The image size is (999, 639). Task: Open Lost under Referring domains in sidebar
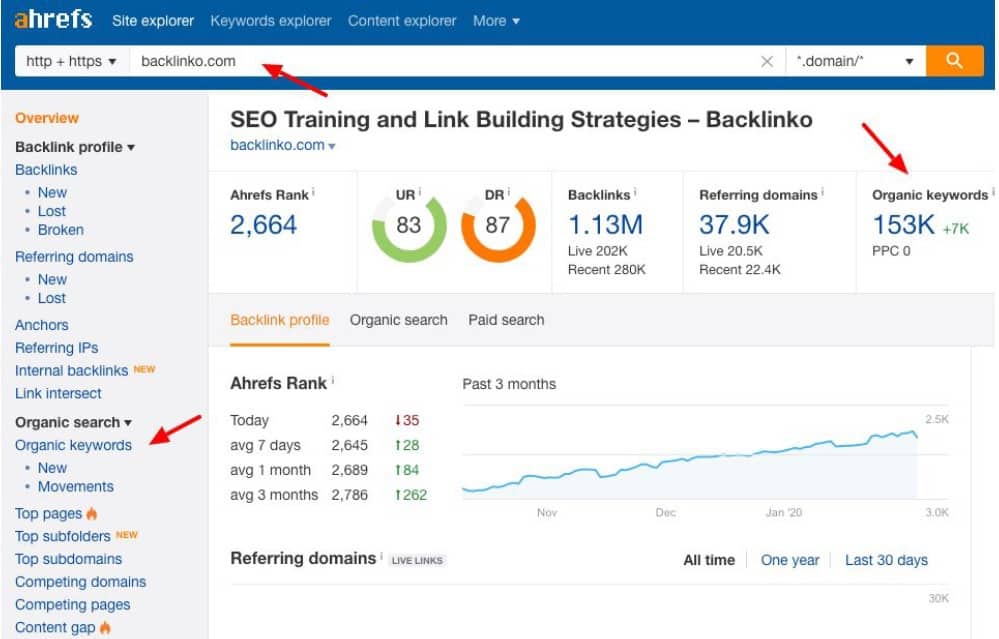click(x=52, y=298)
